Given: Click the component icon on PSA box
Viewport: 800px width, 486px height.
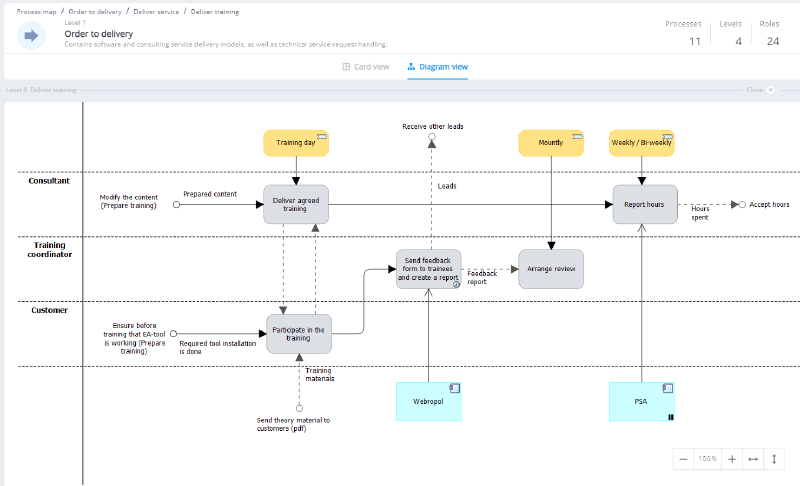Looking at the screenshot, I should 666,388.
